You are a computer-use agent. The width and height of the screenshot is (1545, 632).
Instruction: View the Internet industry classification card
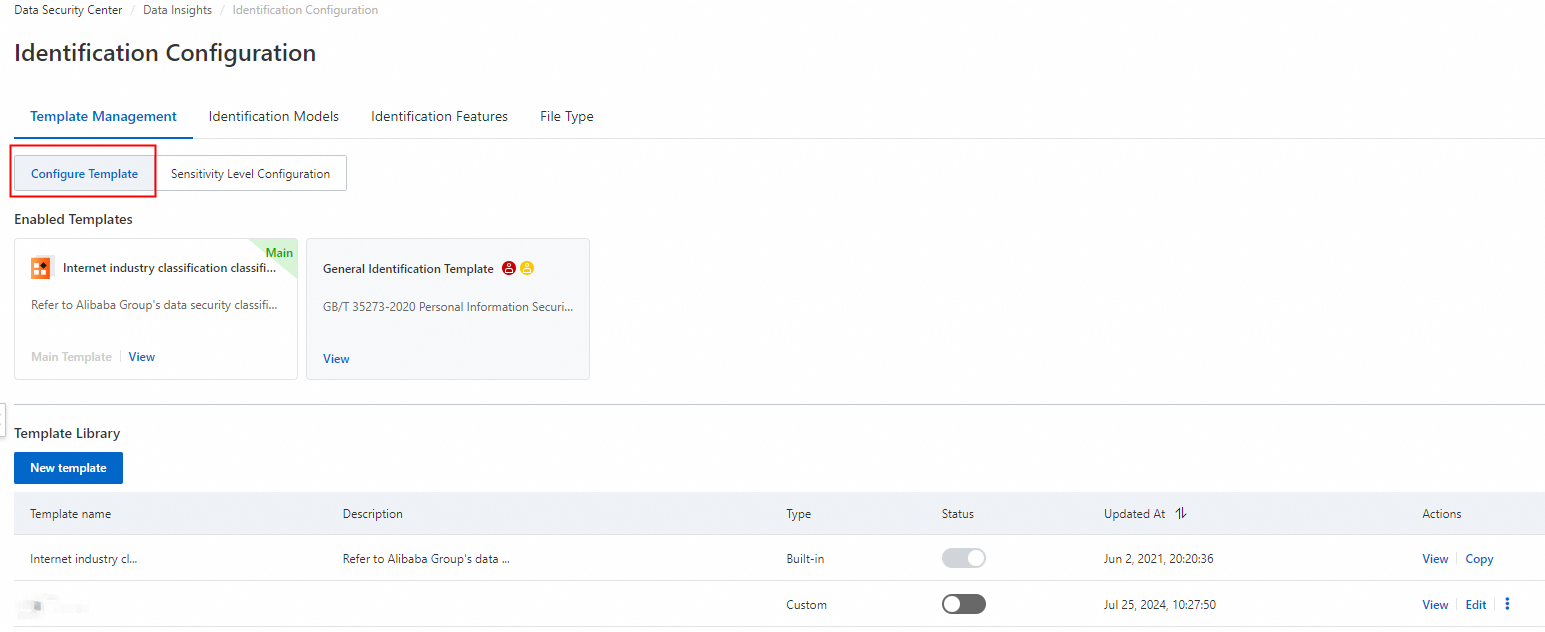pos(142,357)
